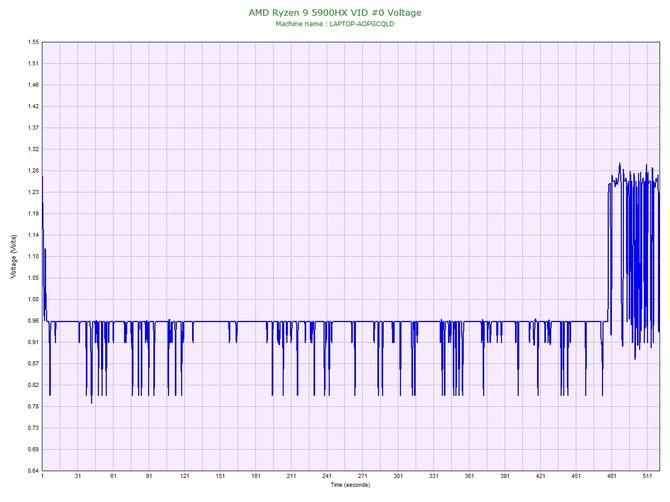Select the 421 seconds tick label
This screenshot has width=670, height=502.
541,476
